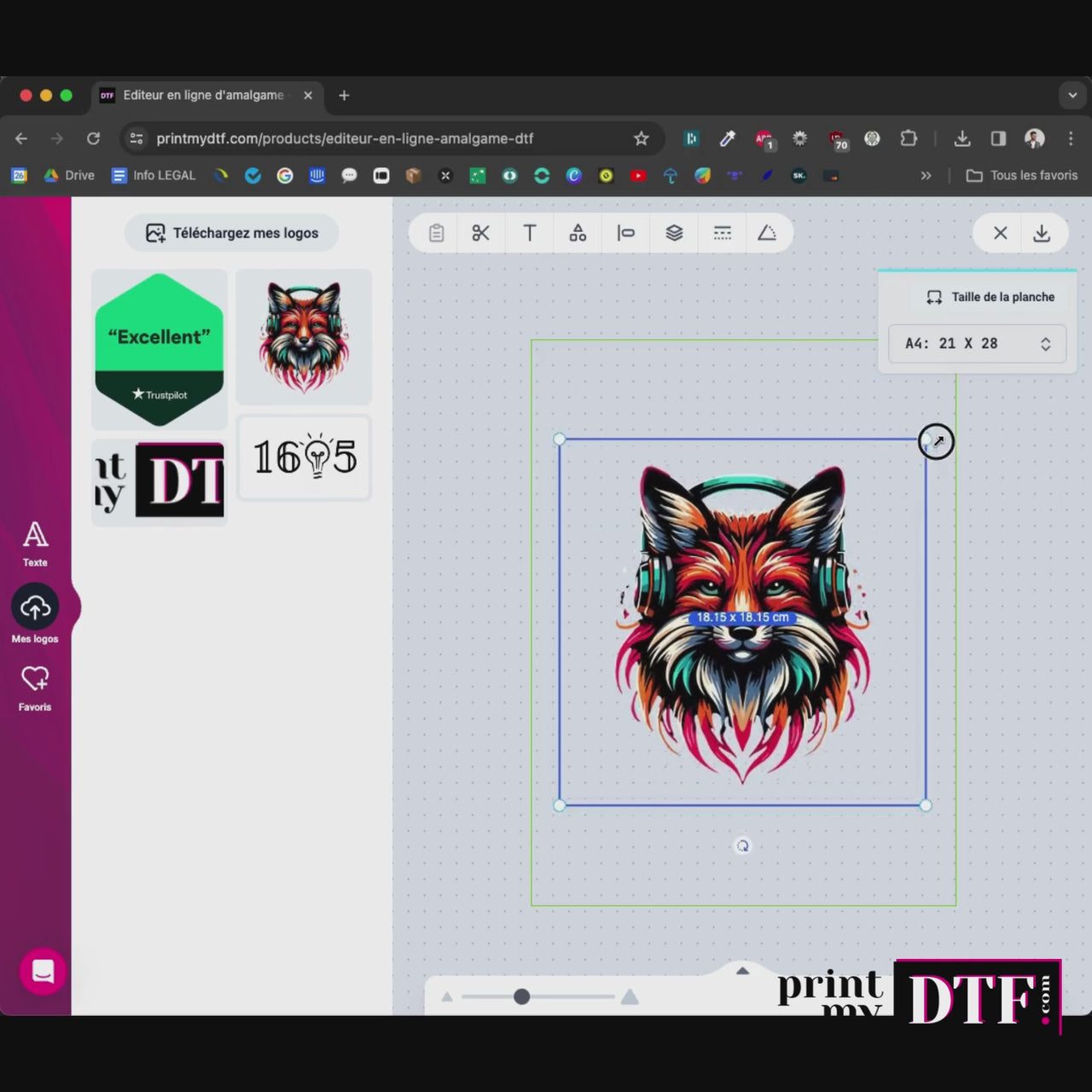
Task: Bookmark page with the star icon
Action: point(641,138)
